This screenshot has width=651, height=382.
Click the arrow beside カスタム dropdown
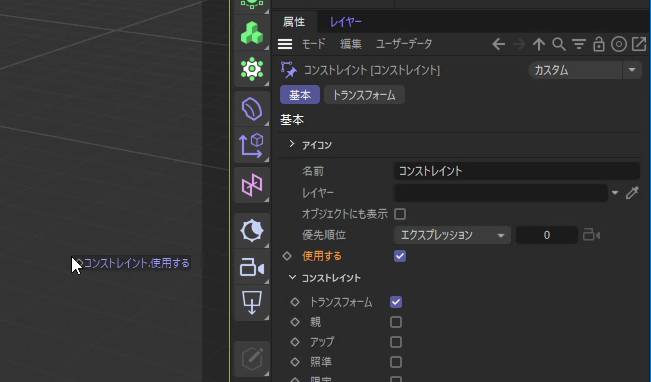[632, 70]
